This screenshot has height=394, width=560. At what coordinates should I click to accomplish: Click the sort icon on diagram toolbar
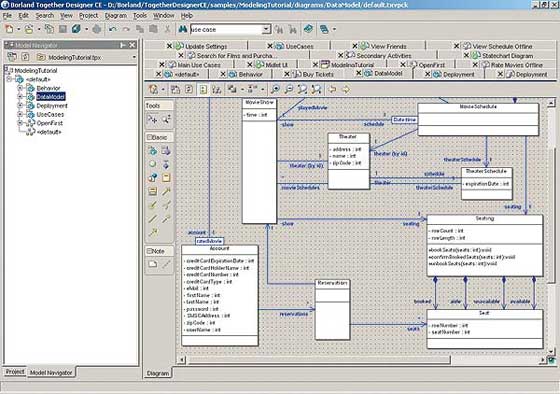216,89
